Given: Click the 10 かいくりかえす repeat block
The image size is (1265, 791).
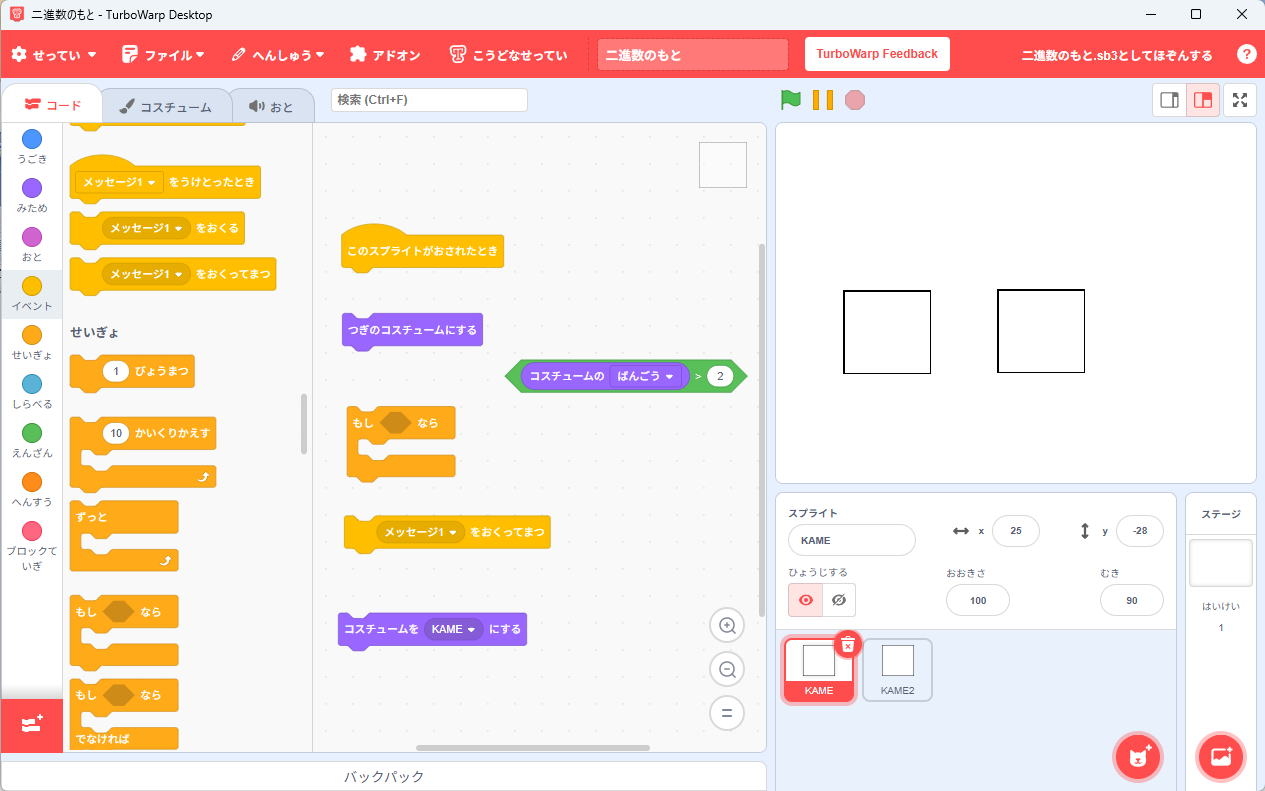Looking at the screenshot, I should pyautogui.click(x=143, y=454).
